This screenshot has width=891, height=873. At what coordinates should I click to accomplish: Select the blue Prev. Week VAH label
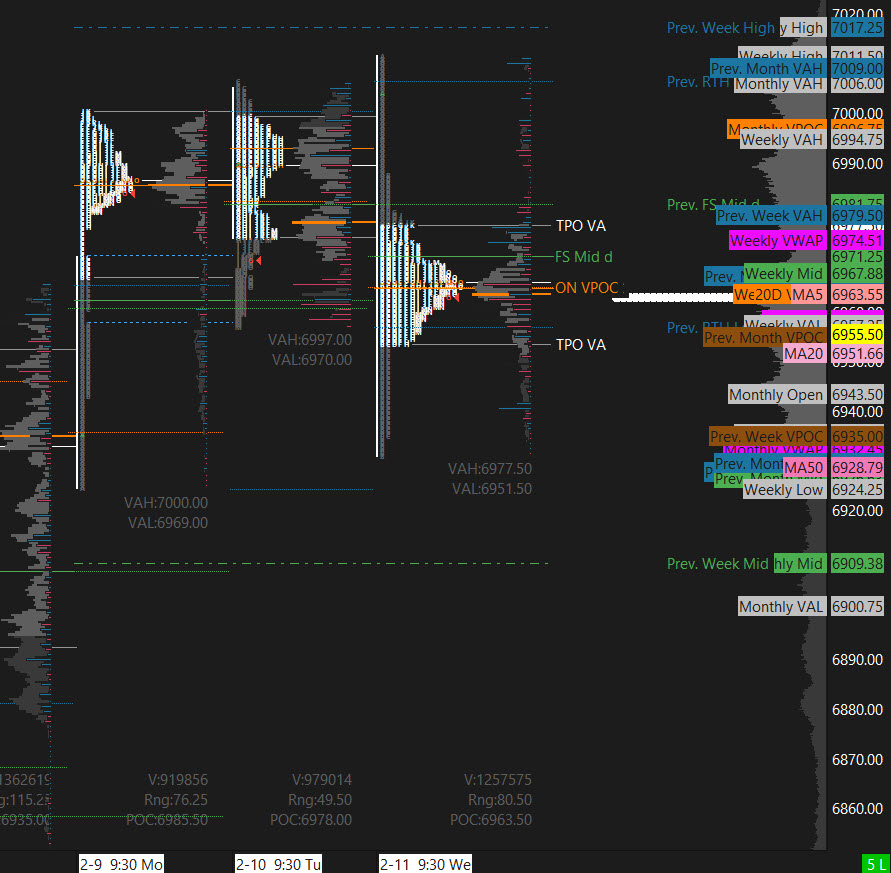click(x=770, y=215)
